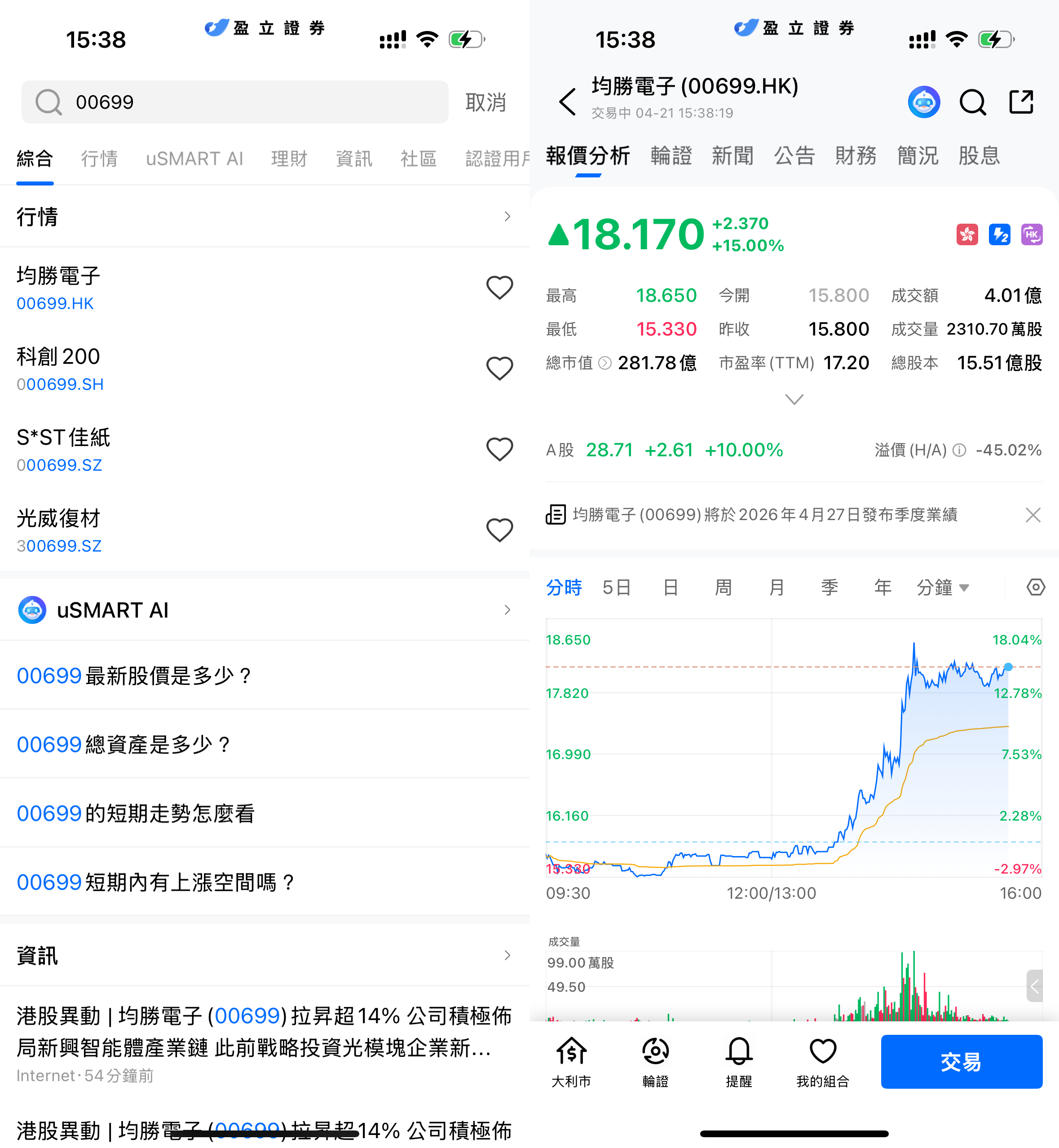This screenshot has height=1148, width=1059.
Task: Expand more quote details chevron
Action: coord(794,399)
